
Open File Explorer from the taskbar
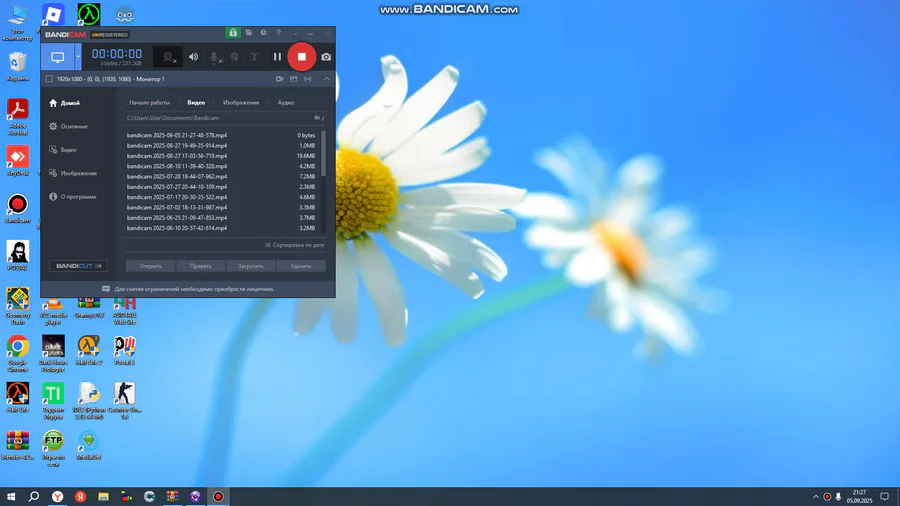pyautogui.click(x=103, y=497)
